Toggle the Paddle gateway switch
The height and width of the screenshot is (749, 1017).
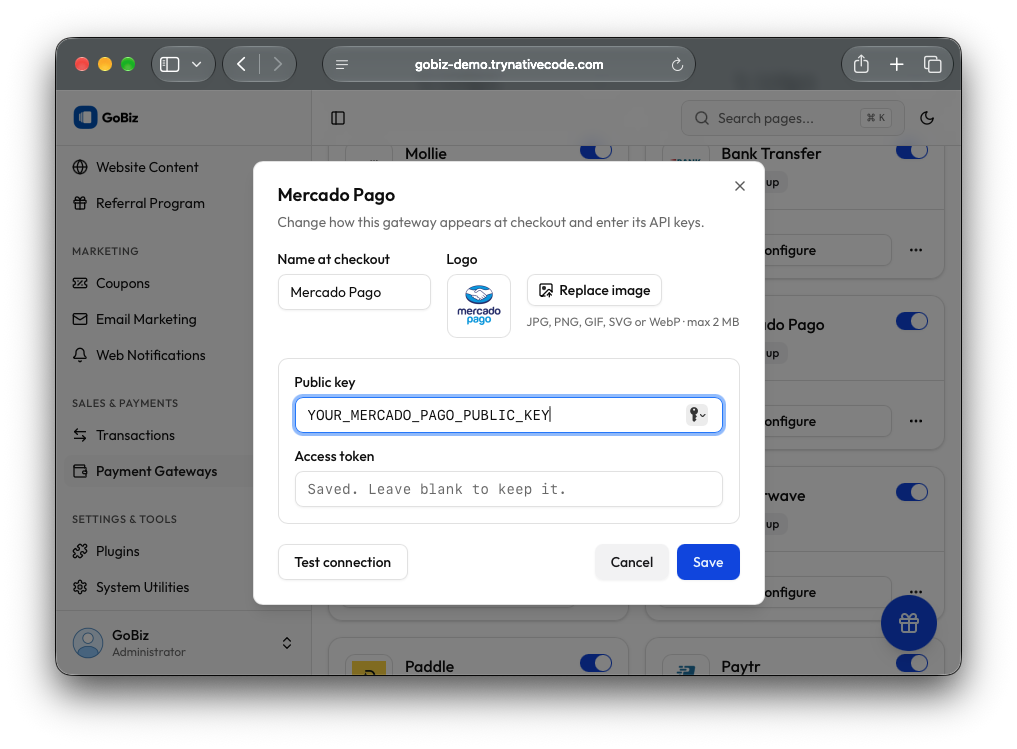[595, 663]
